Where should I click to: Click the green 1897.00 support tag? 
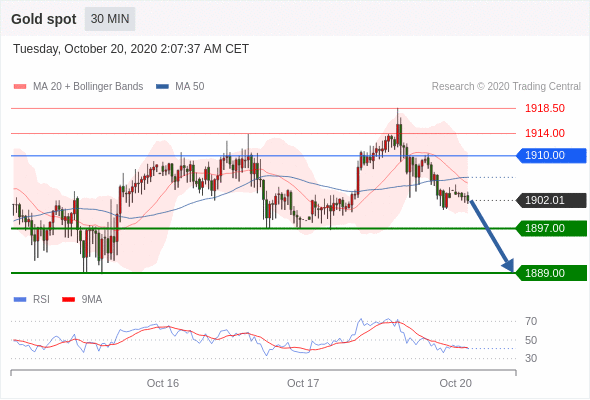click(x=551, y=228)
